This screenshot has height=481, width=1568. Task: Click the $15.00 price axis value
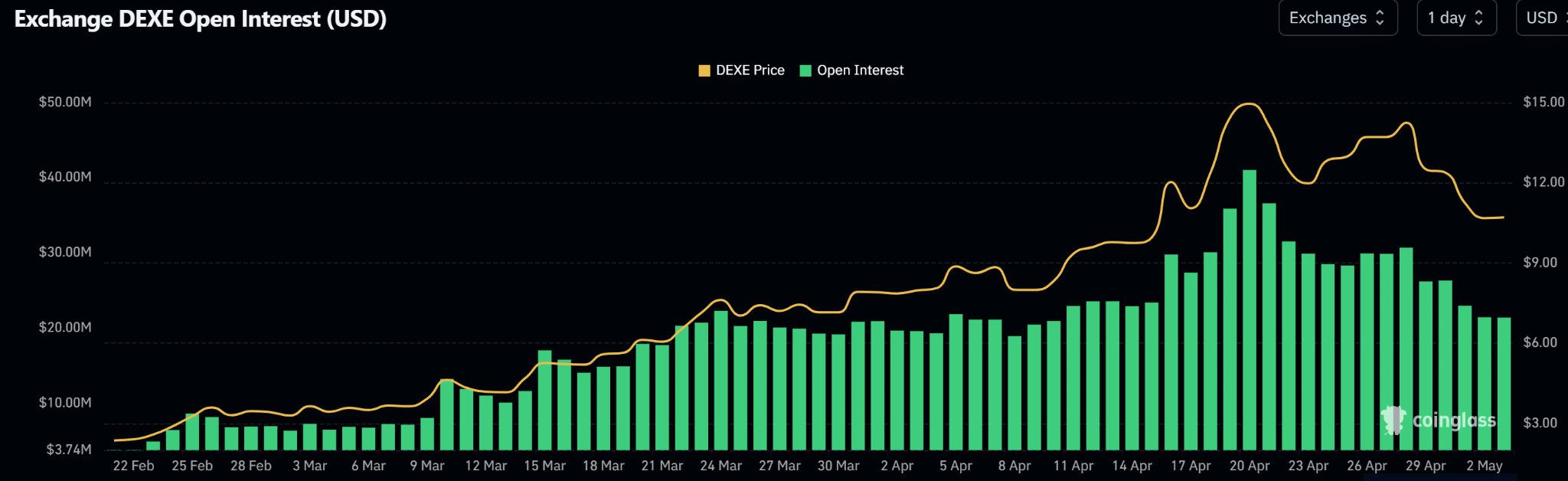[1544, 102]
